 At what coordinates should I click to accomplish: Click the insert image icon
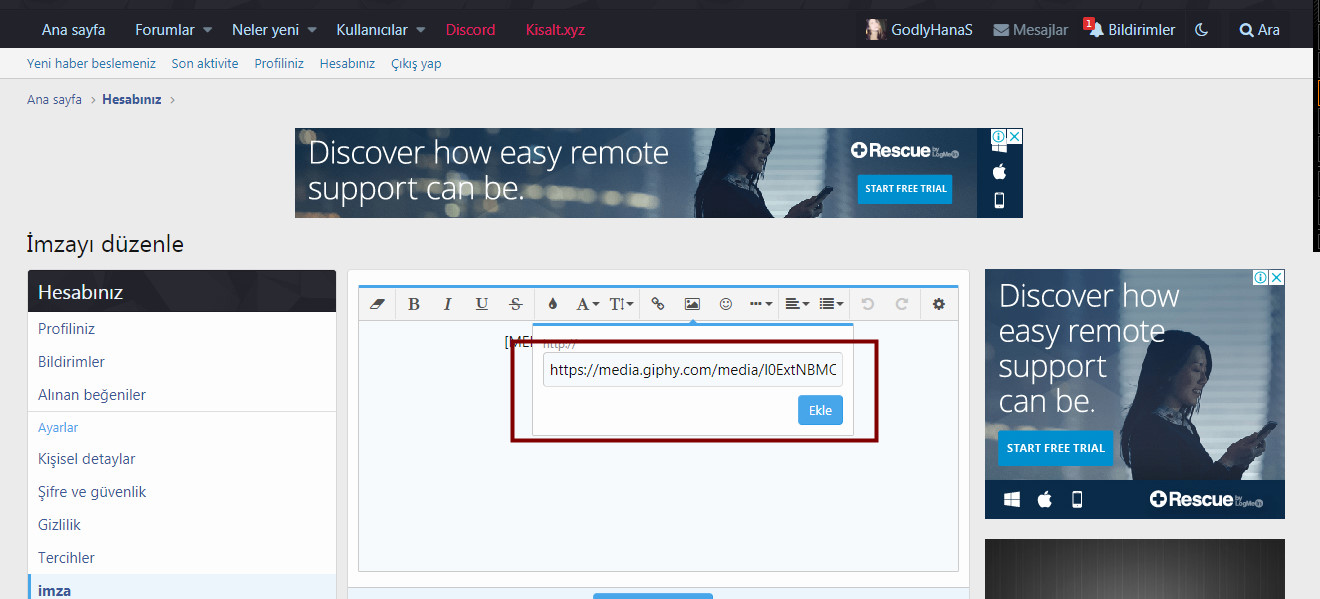pyautogui.click(x=692, y=304)
